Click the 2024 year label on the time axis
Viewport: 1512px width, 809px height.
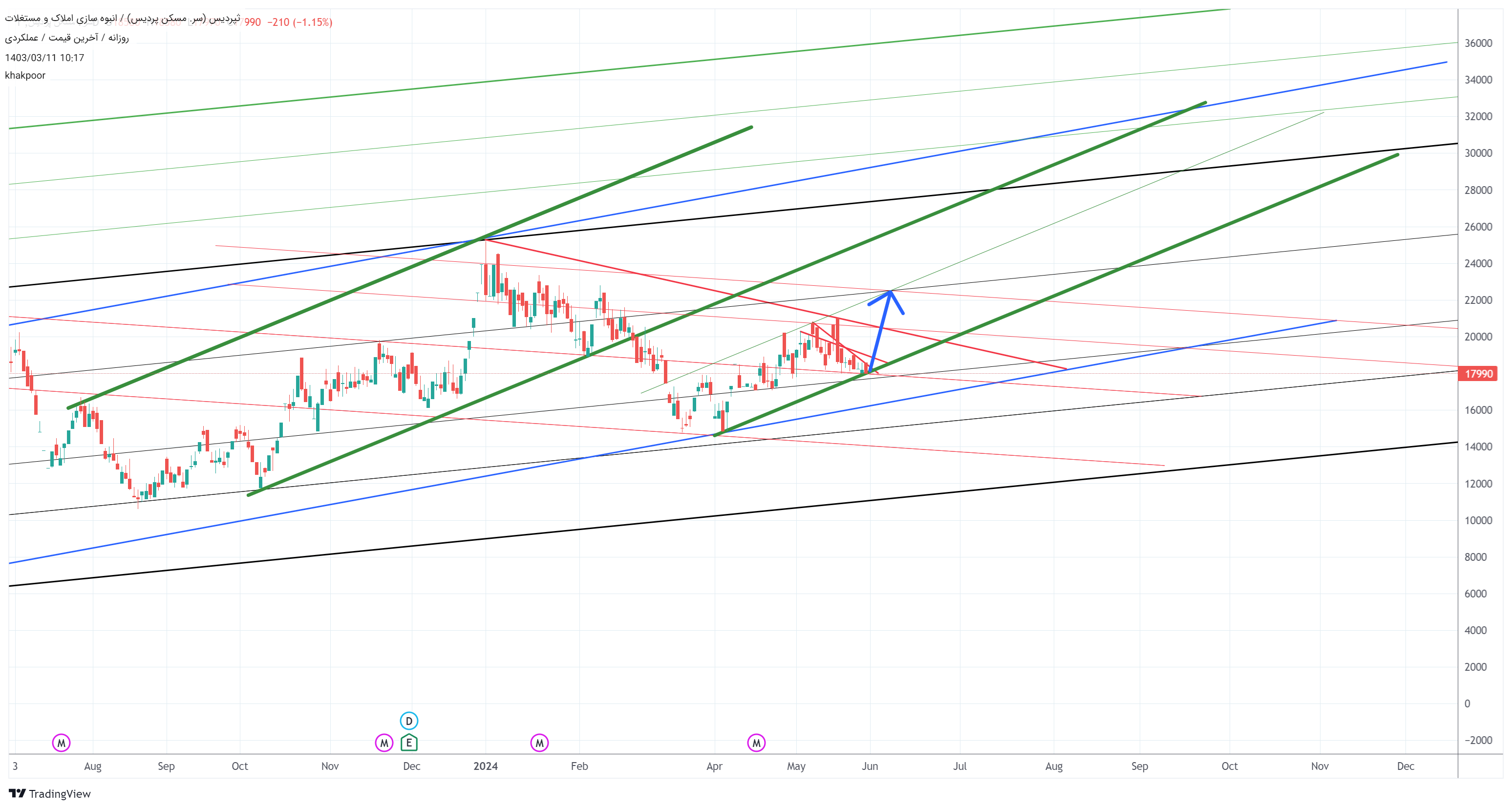point(486,766)
